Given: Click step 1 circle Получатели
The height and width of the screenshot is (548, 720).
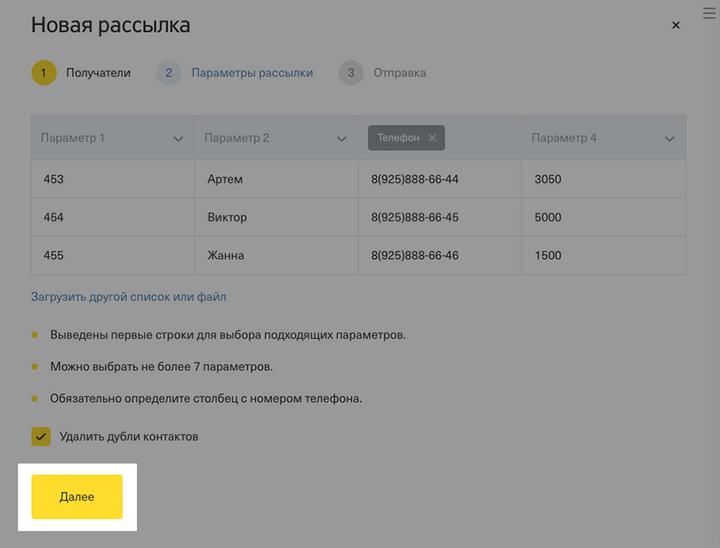Looking at the screenshot, I should (44, 73).
